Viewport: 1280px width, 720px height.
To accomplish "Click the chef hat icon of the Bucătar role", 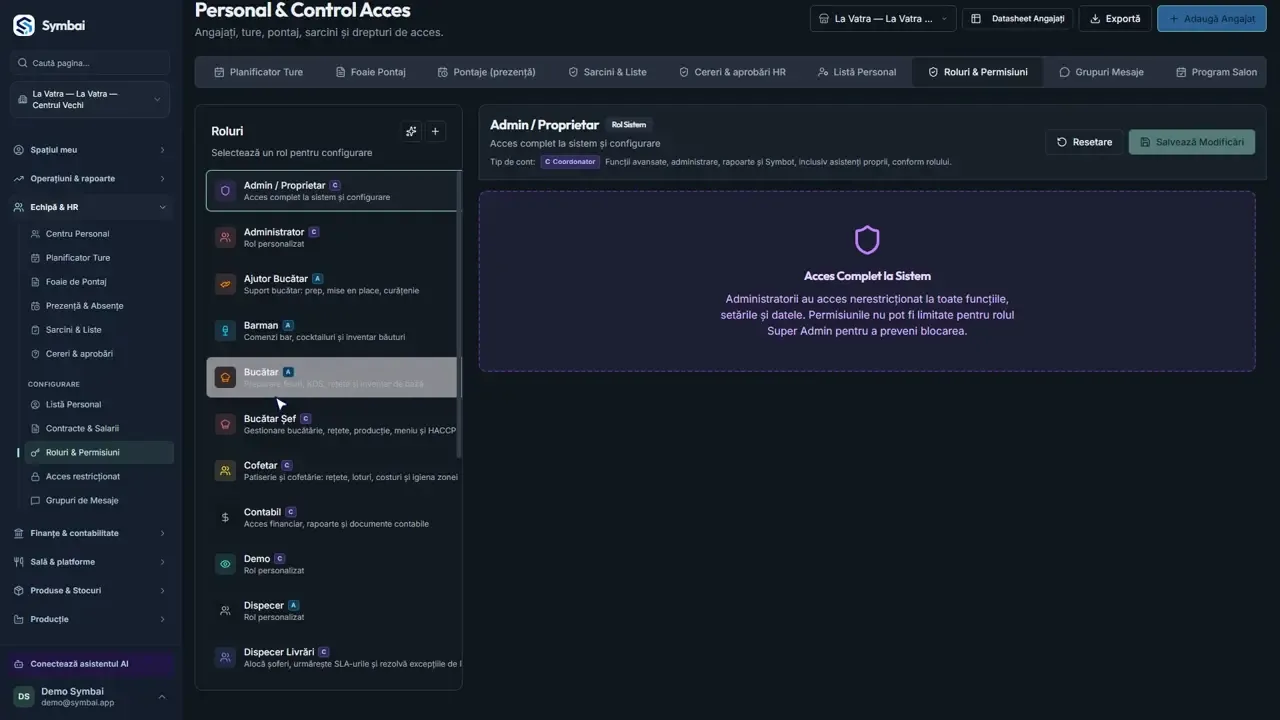I will pos(225,378).
